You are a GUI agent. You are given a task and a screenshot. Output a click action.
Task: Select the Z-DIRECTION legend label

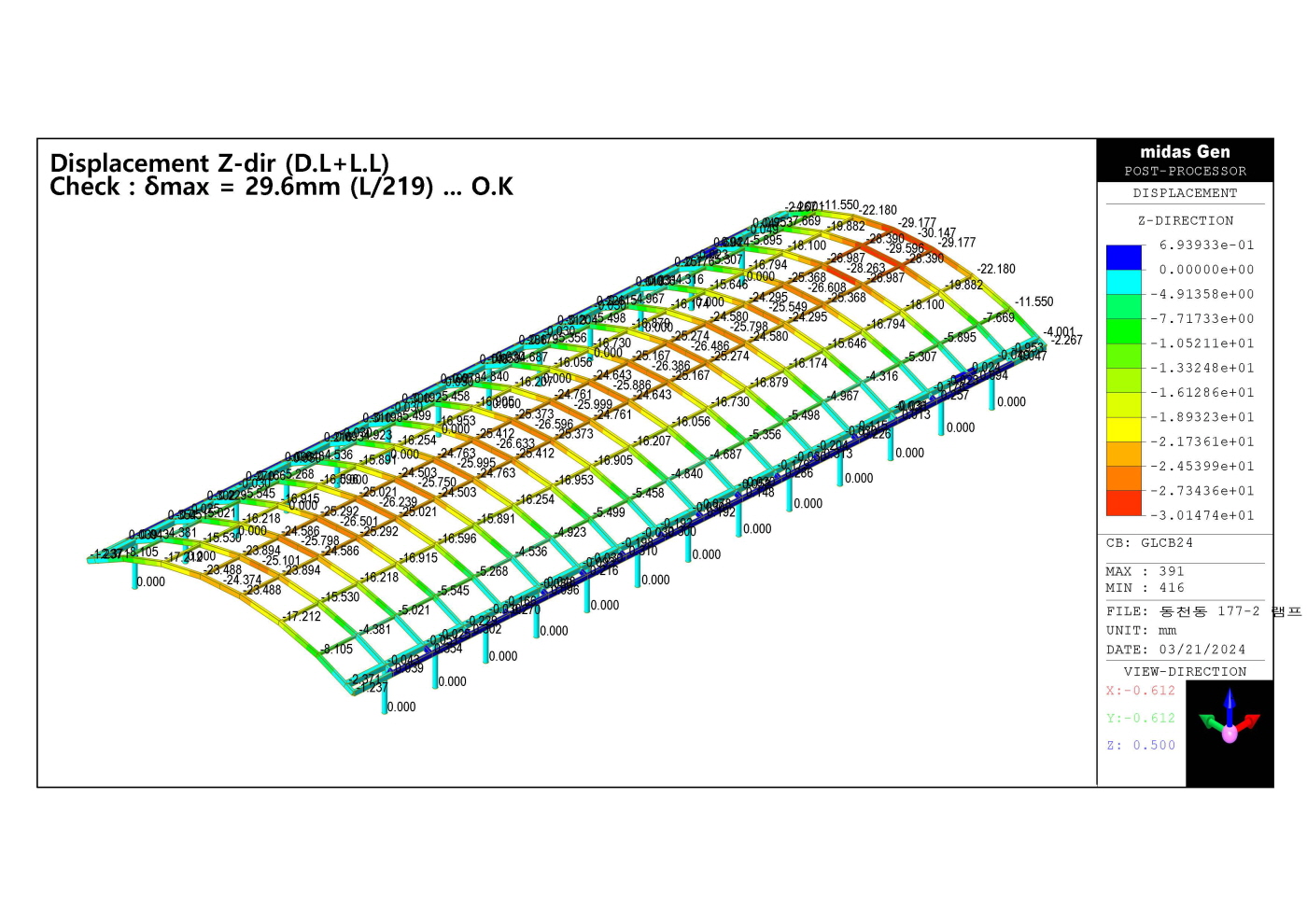pos(1185,221)
